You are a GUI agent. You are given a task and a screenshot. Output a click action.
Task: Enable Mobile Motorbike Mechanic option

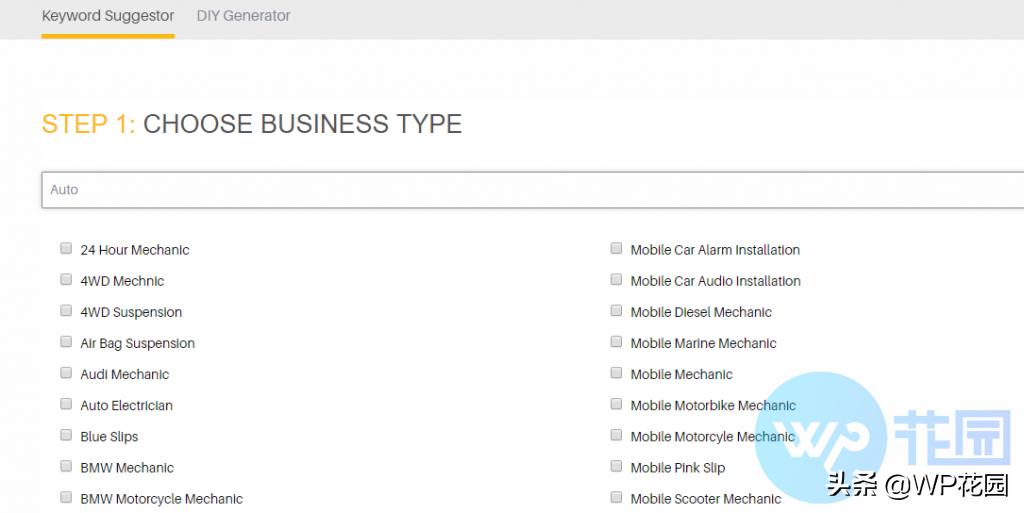click(616, 404)
